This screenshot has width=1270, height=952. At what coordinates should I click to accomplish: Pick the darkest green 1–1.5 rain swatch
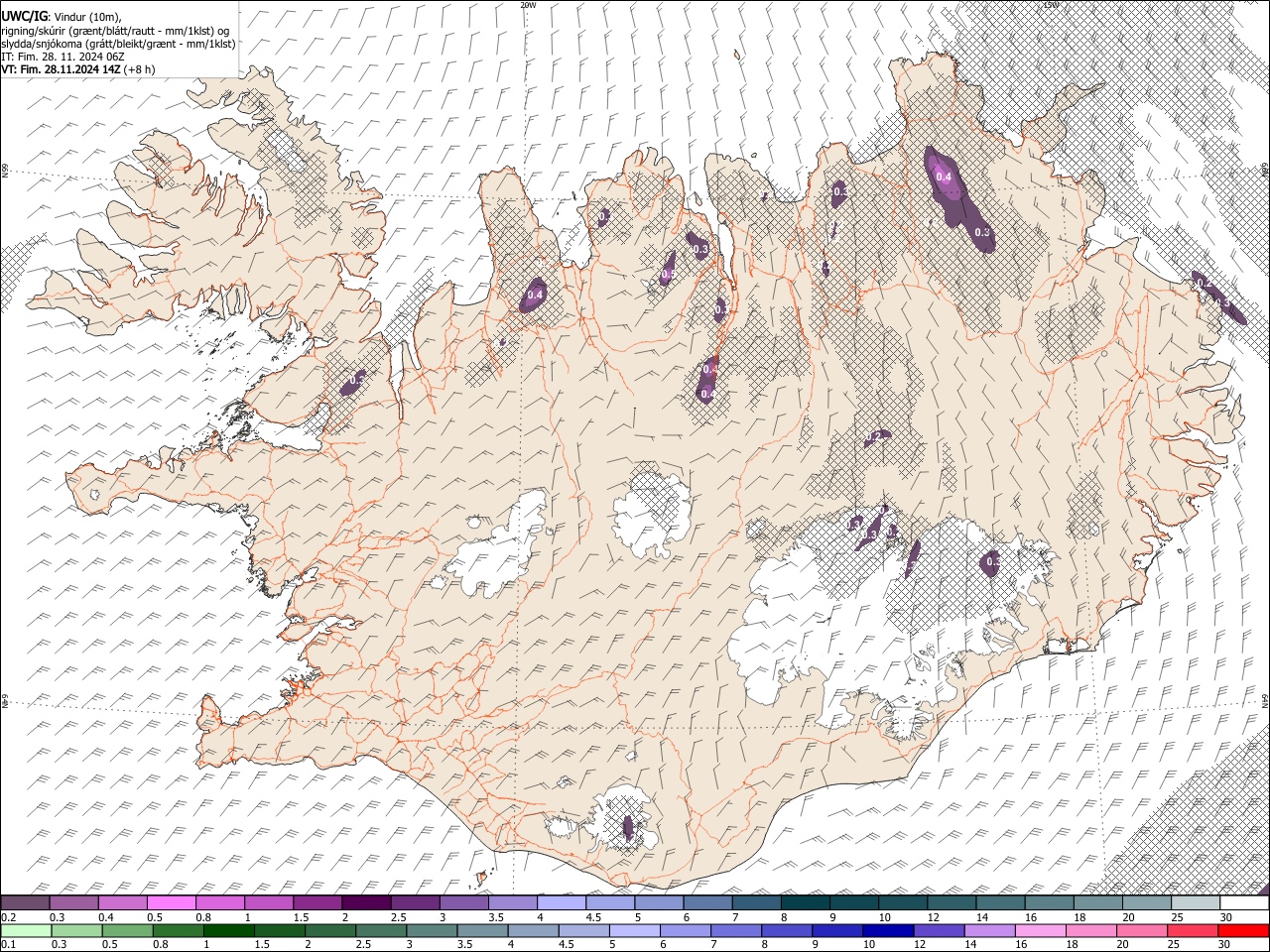click(228, 931)
